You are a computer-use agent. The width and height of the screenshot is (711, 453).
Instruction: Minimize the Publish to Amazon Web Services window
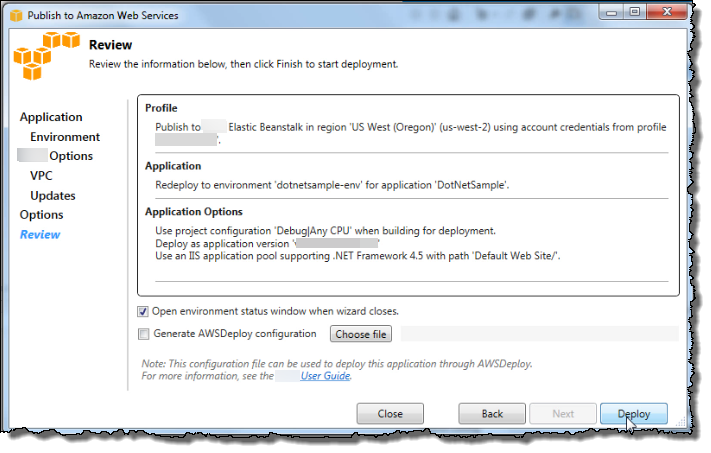tap(611, 12)
